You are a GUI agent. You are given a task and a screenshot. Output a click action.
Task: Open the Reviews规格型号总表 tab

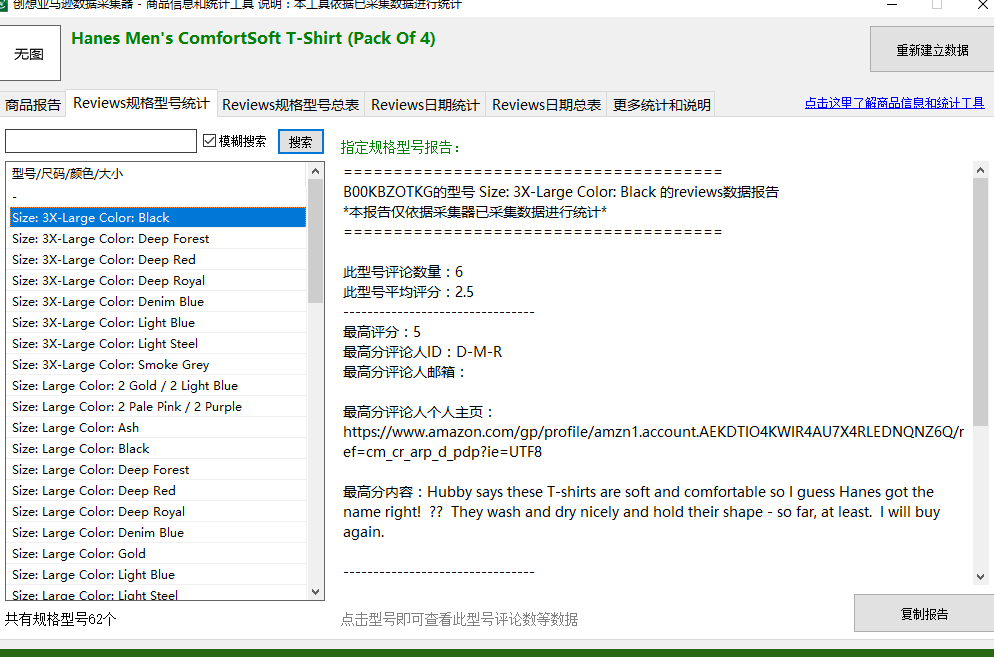pos(290,105)
